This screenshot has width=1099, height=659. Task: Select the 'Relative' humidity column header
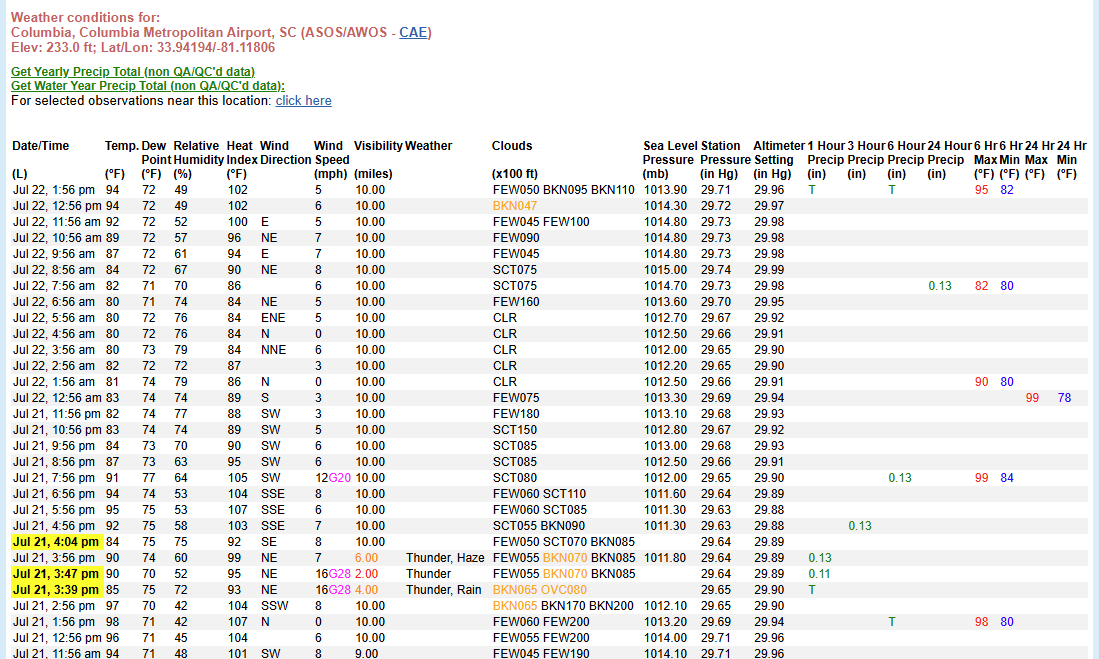196,146
